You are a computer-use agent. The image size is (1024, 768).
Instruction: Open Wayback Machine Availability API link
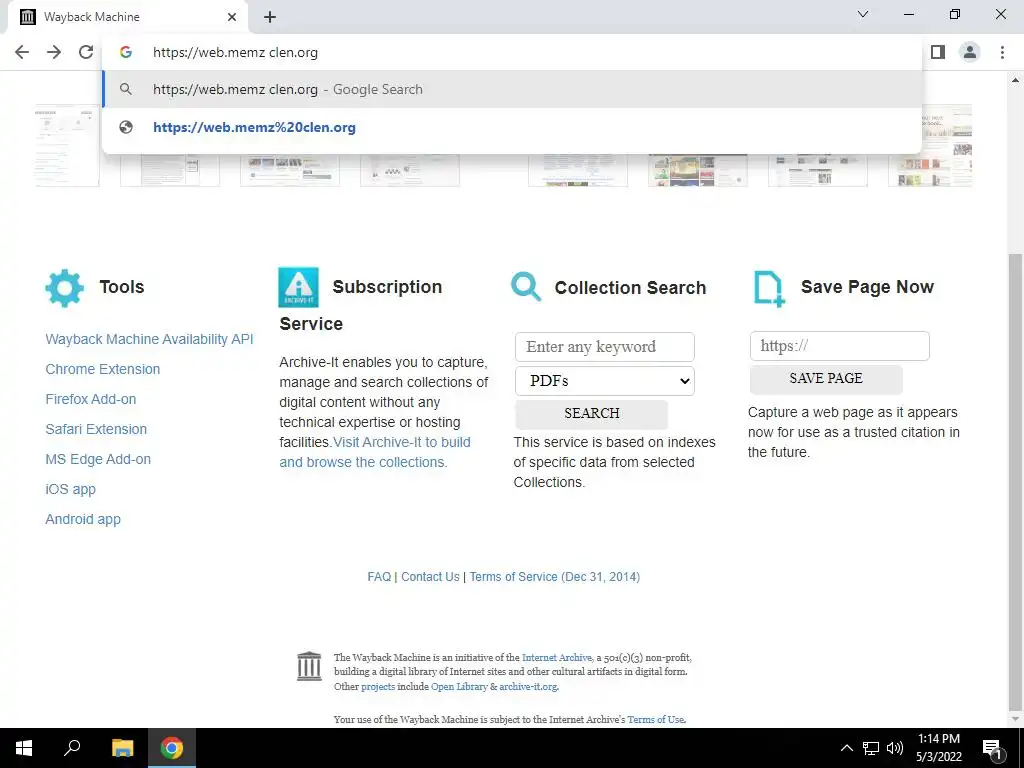click(x=149, y=339)
